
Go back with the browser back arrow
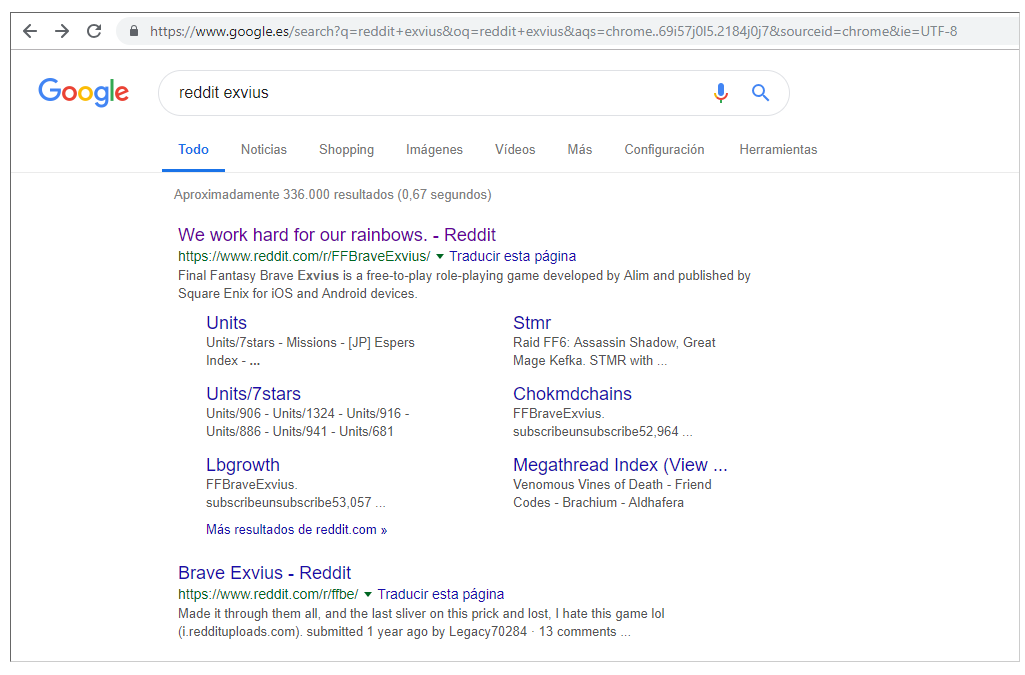click(x=30, y=31)
